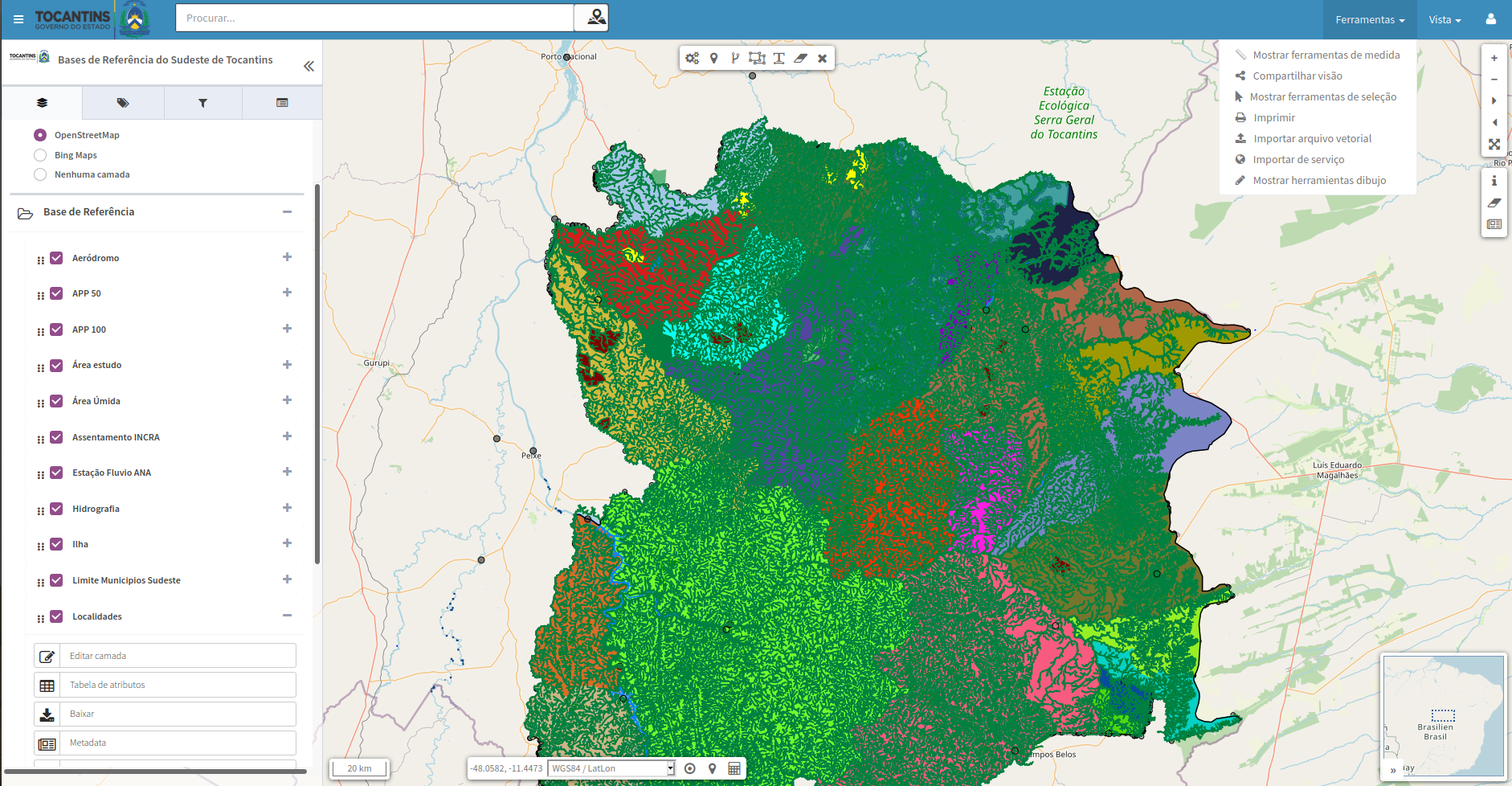This screenshot has height=786, width=1512.
Task: Click the place marker drawing tool
Action: pos(713,59)
